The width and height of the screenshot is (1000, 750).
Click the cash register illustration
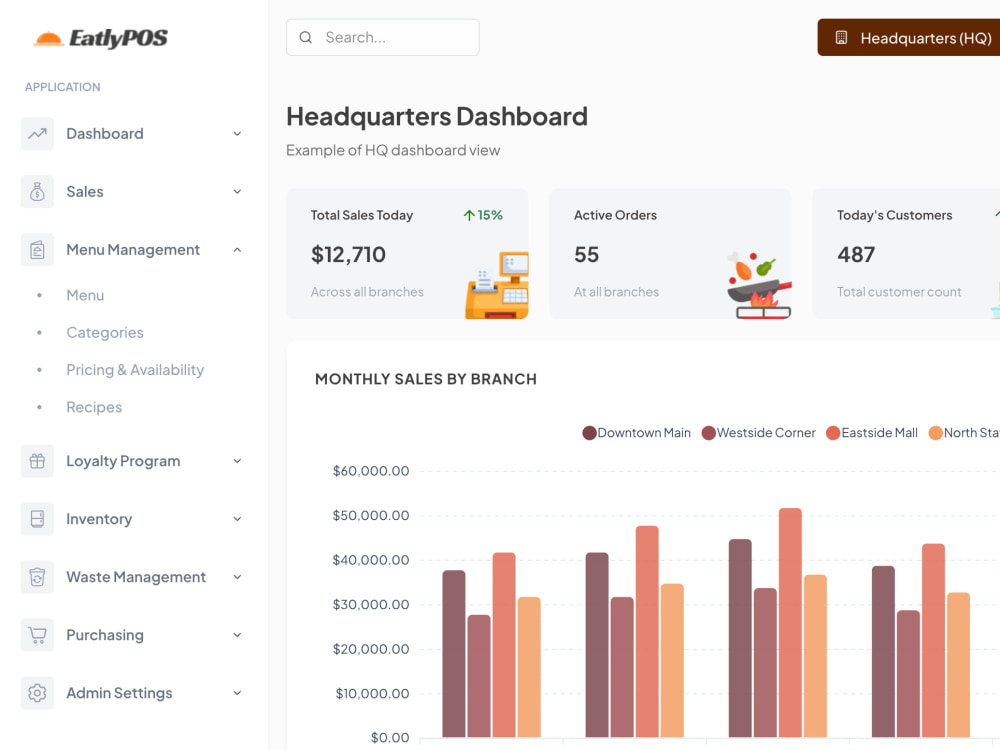click(497, 285)
